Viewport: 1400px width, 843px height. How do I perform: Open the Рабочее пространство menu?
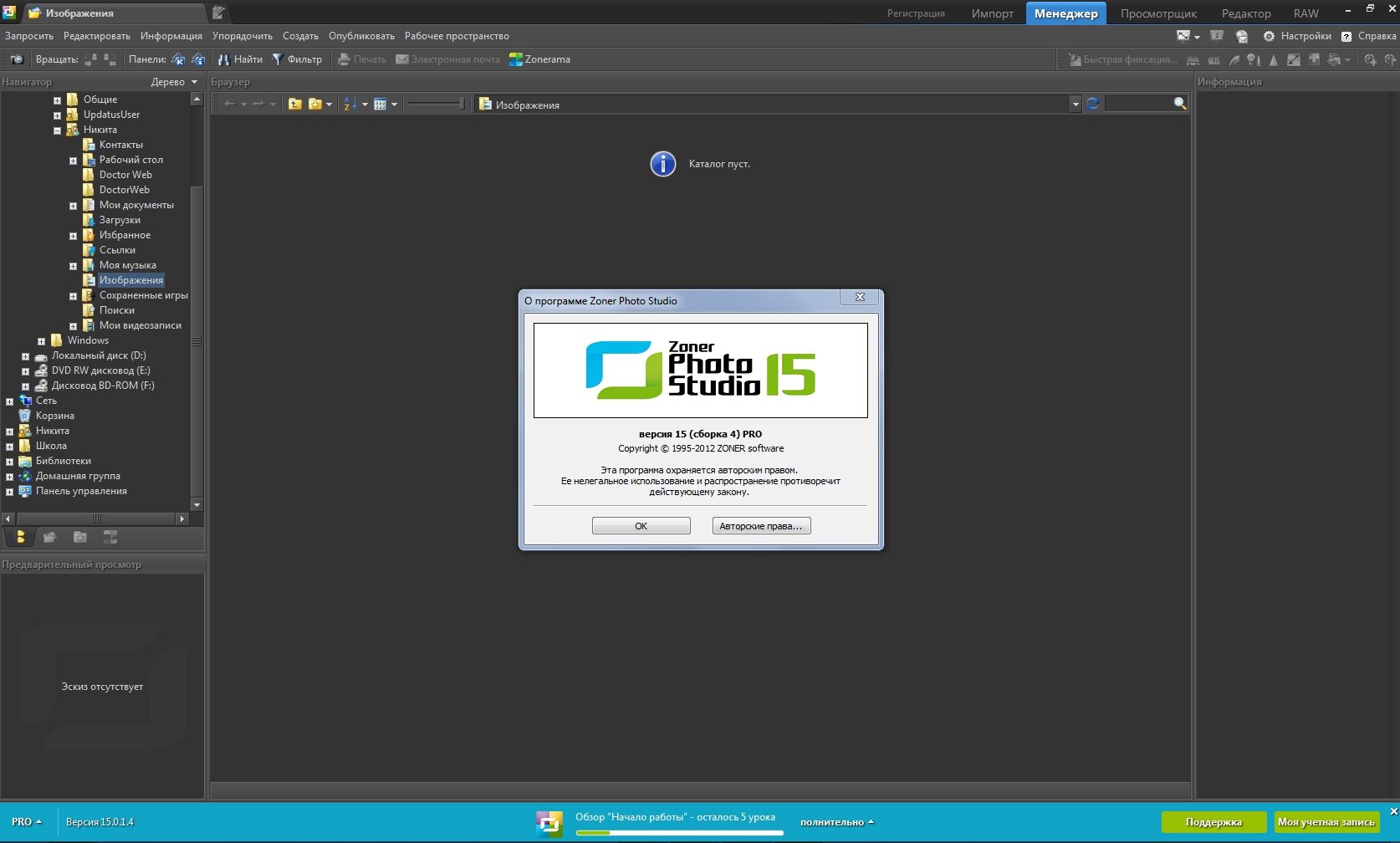coord(457,36)
